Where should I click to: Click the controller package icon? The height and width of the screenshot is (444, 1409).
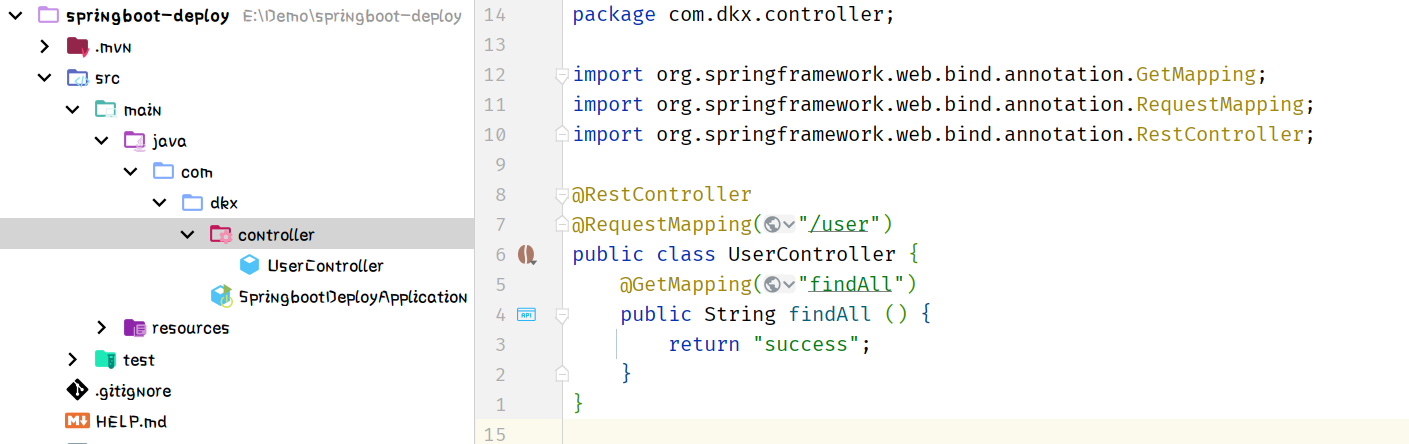(x=221, y=235)
